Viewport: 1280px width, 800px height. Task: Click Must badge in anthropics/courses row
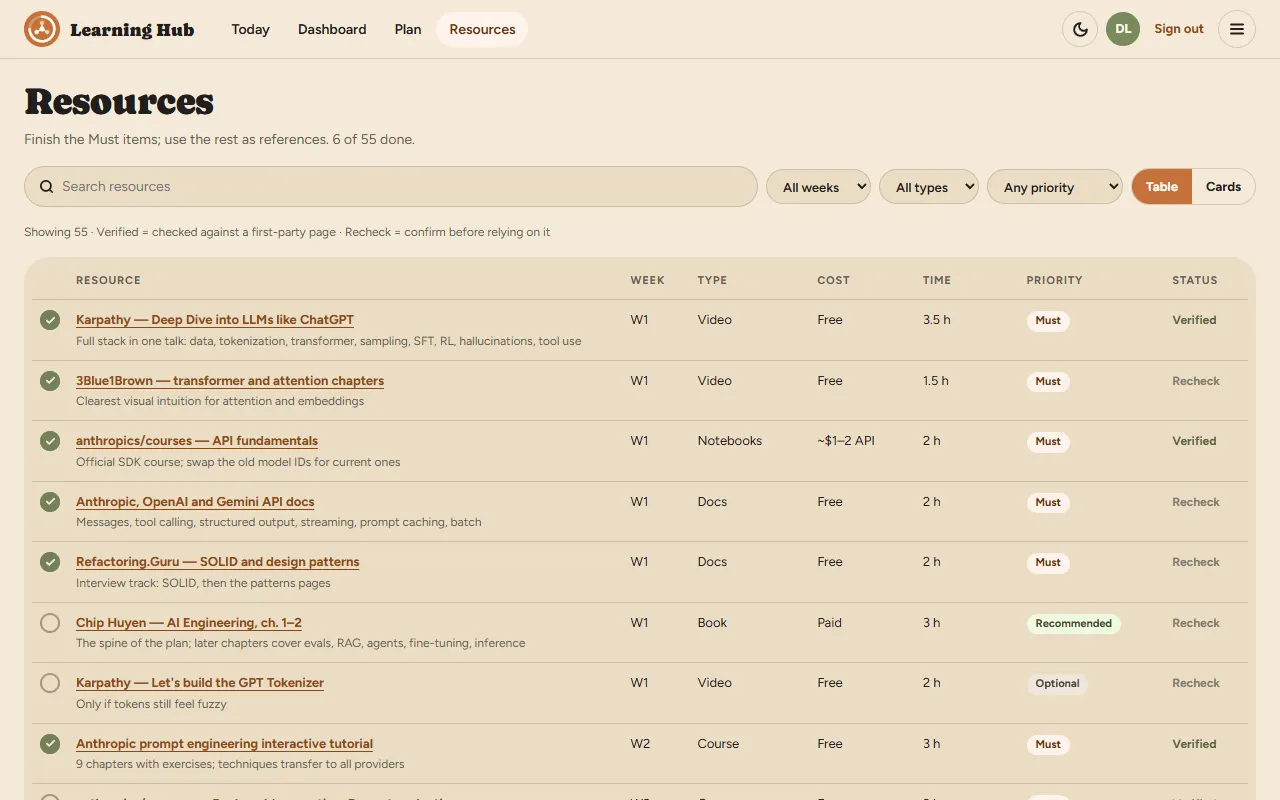[1048, 441]
